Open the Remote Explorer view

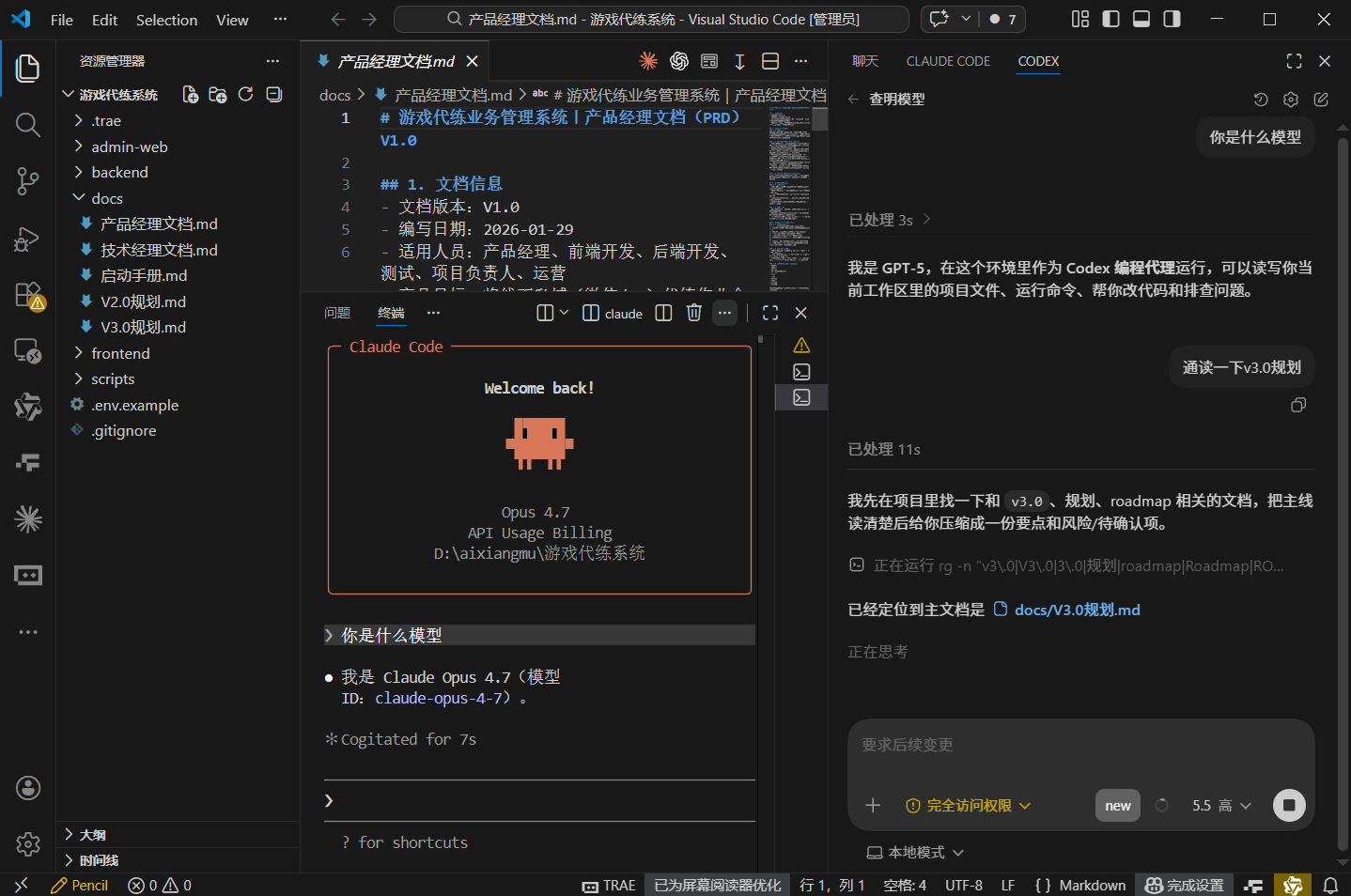(28, 351)
